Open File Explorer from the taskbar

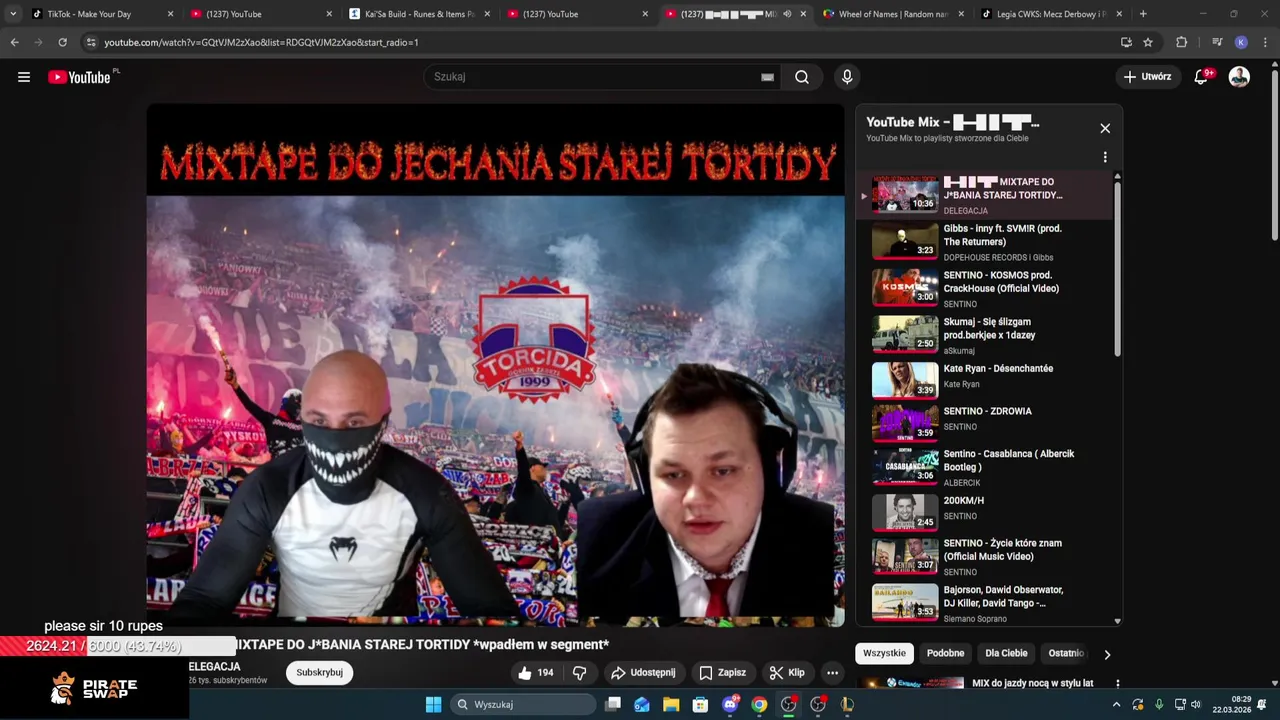click(x=671, y=704)
